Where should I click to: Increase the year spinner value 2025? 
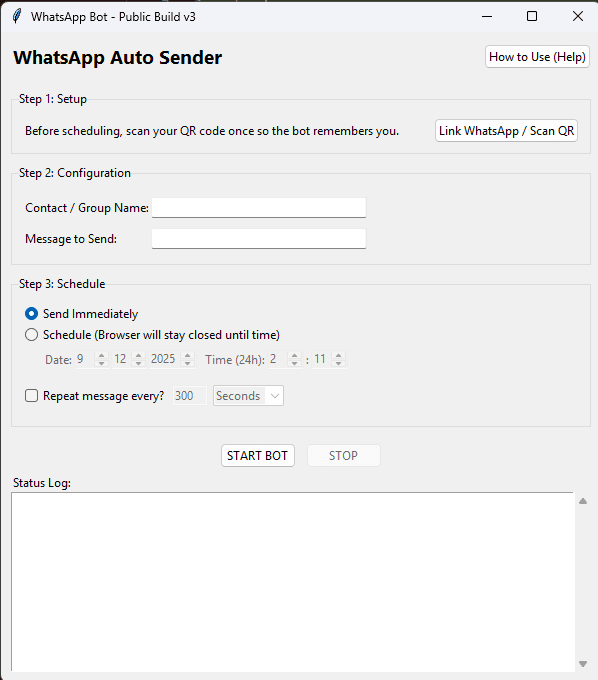[188, 355]
